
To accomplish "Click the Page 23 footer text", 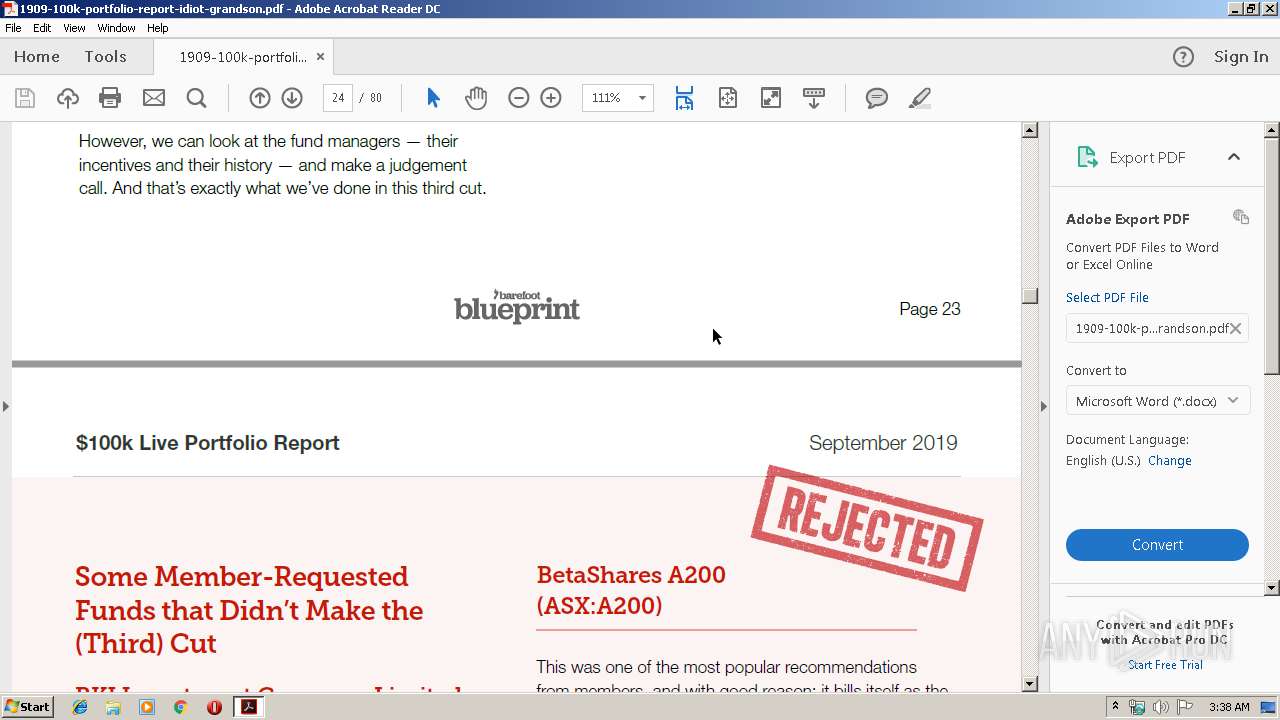I will click(x=930, y=309).
